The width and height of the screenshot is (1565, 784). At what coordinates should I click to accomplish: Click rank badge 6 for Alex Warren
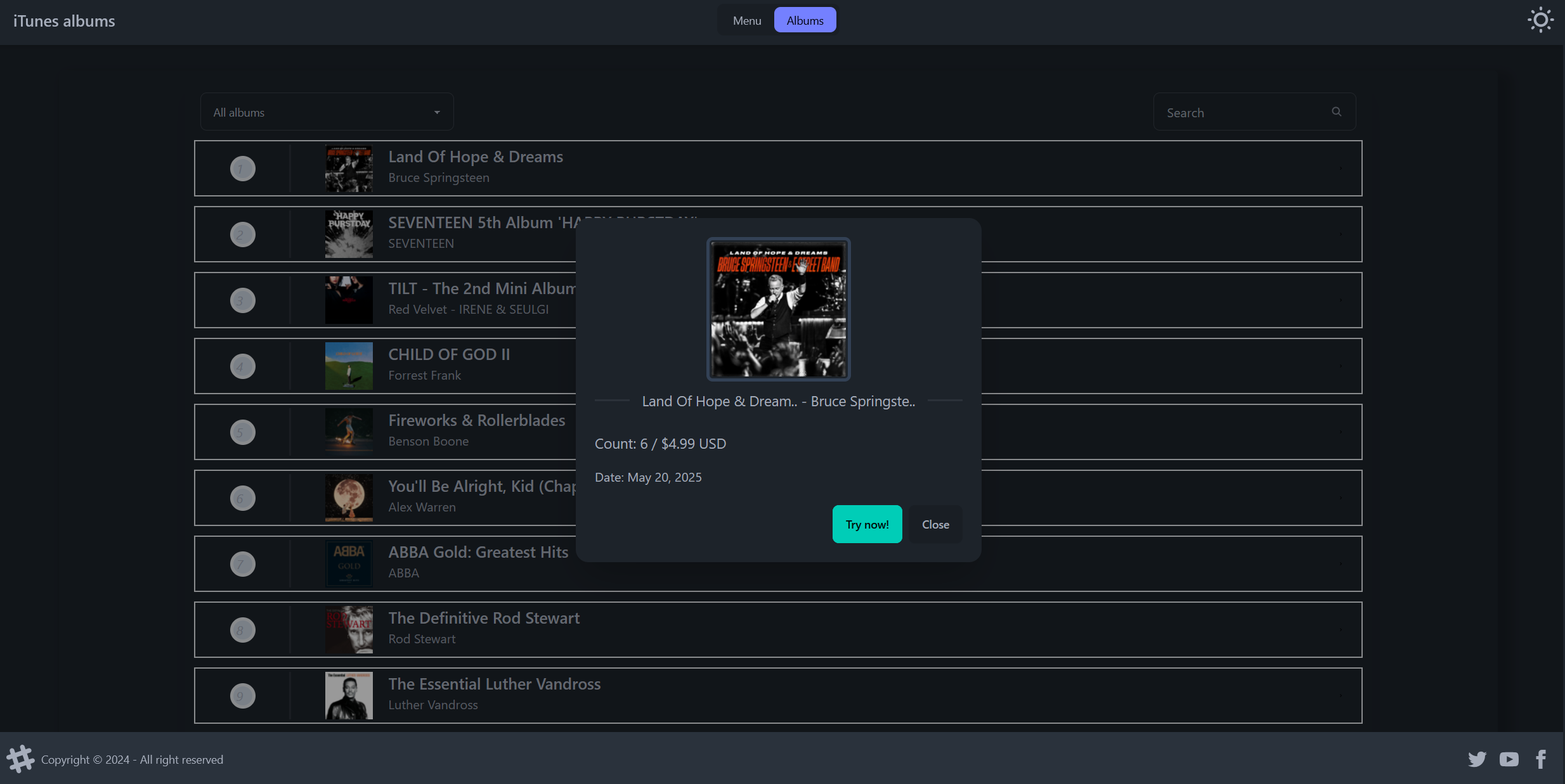click(242, 498)
